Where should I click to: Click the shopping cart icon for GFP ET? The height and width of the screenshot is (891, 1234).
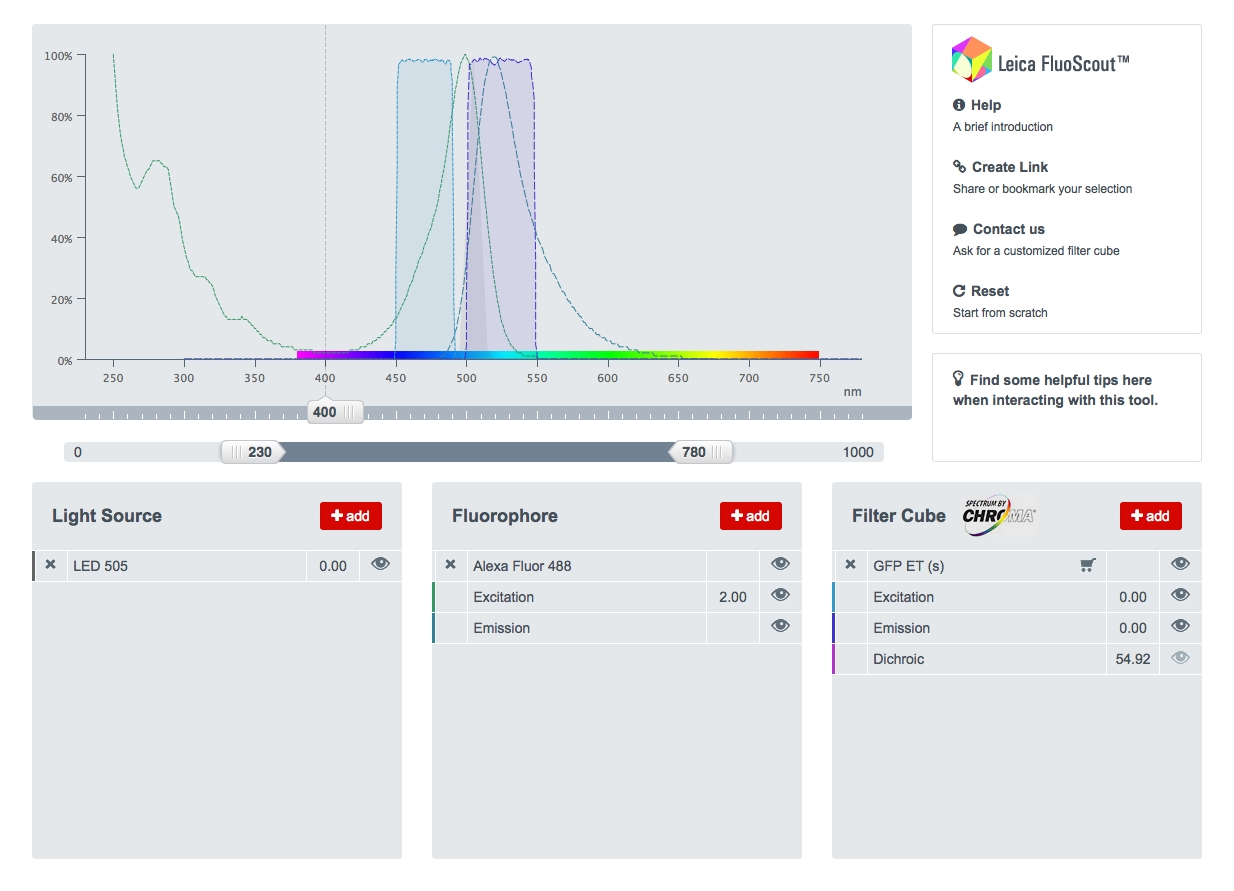[1087, 566]
